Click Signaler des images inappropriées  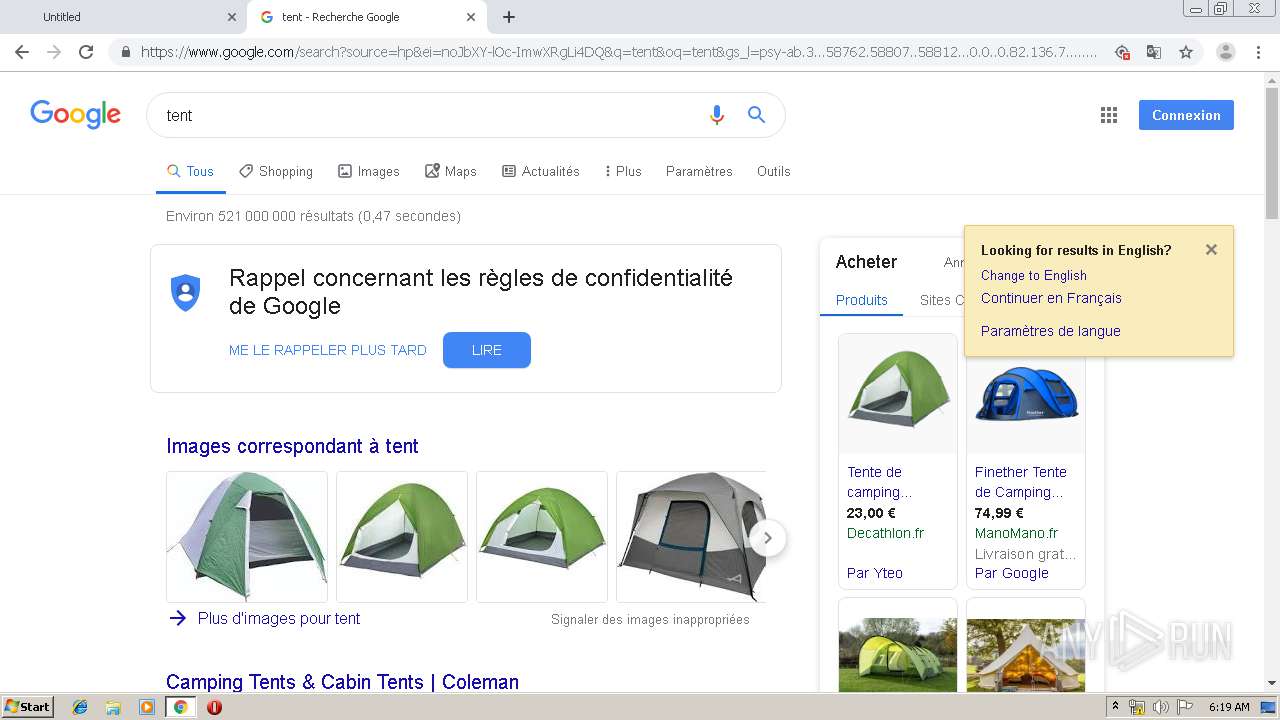pos(650,620)
